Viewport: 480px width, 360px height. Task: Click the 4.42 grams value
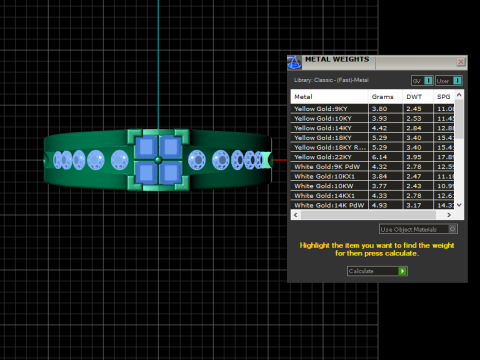click(379, 128)
